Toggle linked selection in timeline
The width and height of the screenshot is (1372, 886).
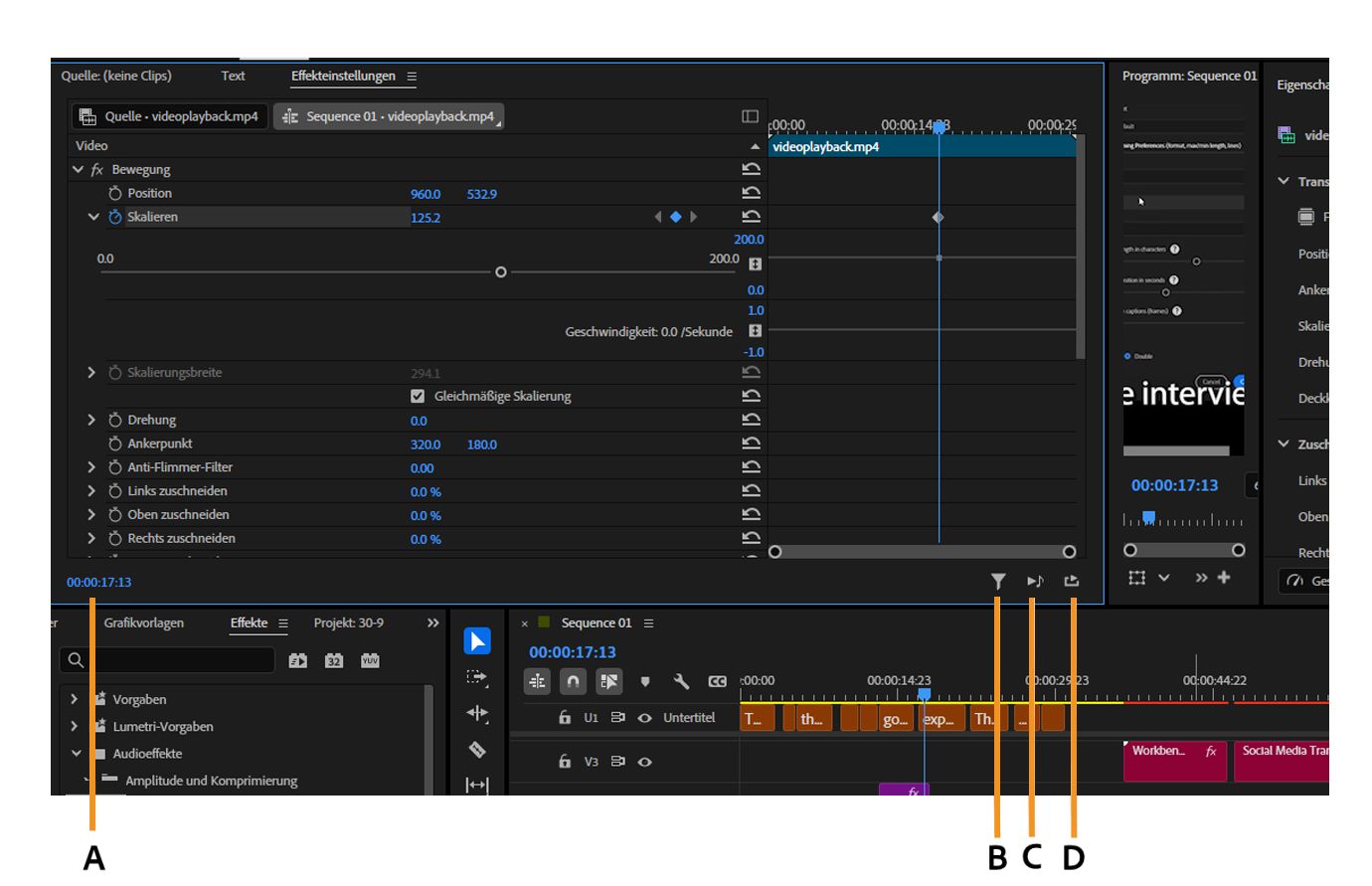pyautogui.click(x=608, y=681)
